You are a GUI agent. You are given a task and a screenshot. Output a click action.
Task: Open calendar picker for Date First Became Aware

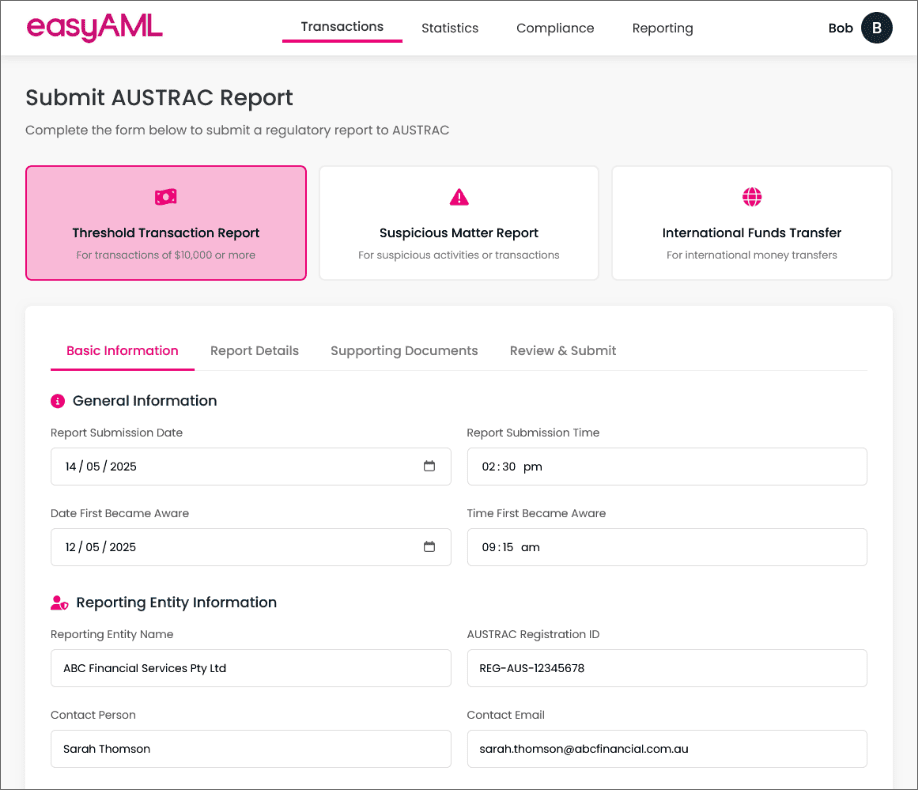tap(429, 546)
